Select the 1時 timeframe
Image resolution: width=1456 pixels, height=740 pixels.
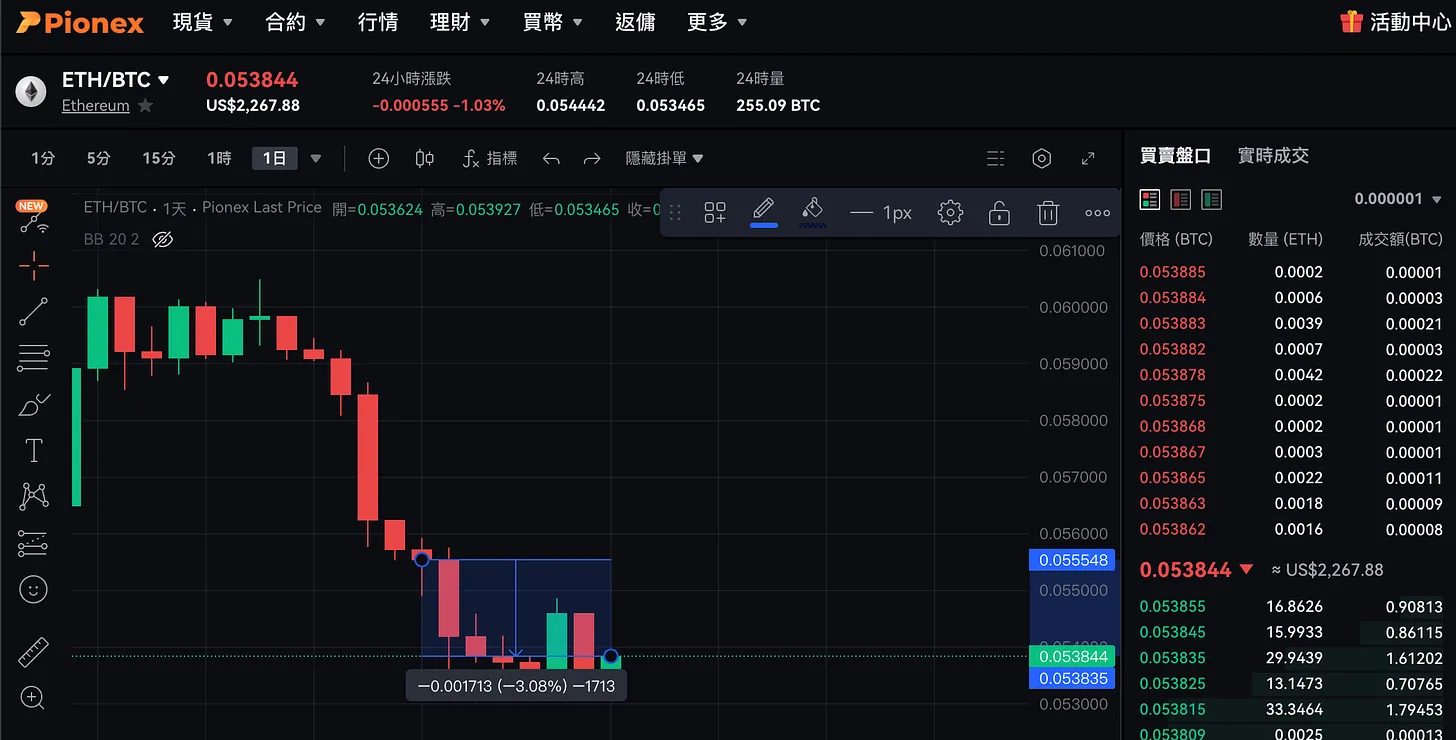pos(219,158)
